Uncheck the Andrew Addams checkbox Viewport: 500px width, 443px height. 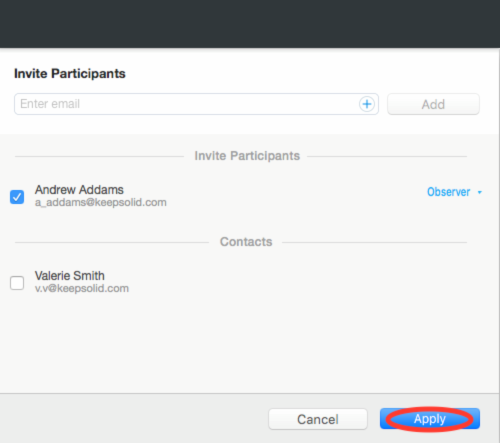17,197
